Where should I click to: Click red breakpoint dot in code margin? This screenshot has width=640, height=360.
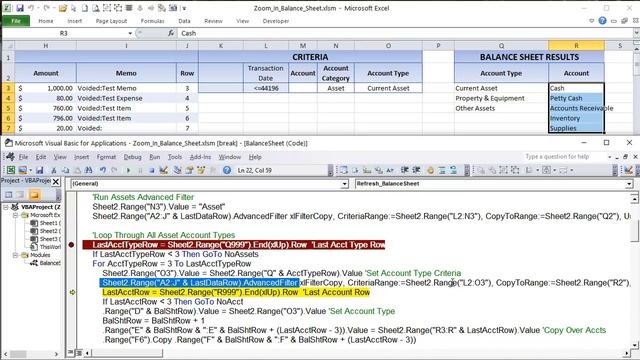tap(71, 245)
